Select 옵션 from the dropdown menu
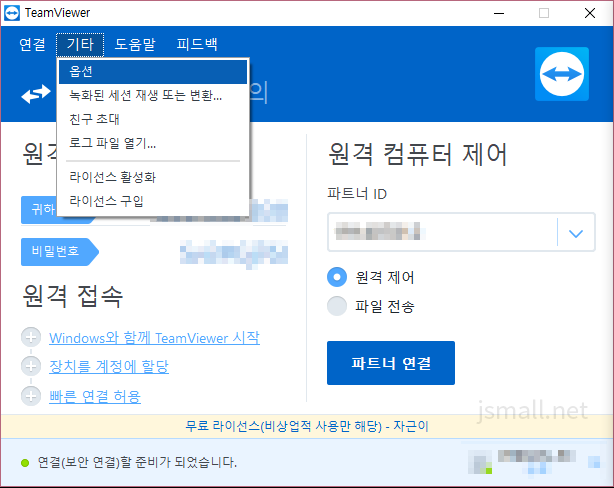The width and height of the screenshot is (614, 488). click(x=153, y=72)
